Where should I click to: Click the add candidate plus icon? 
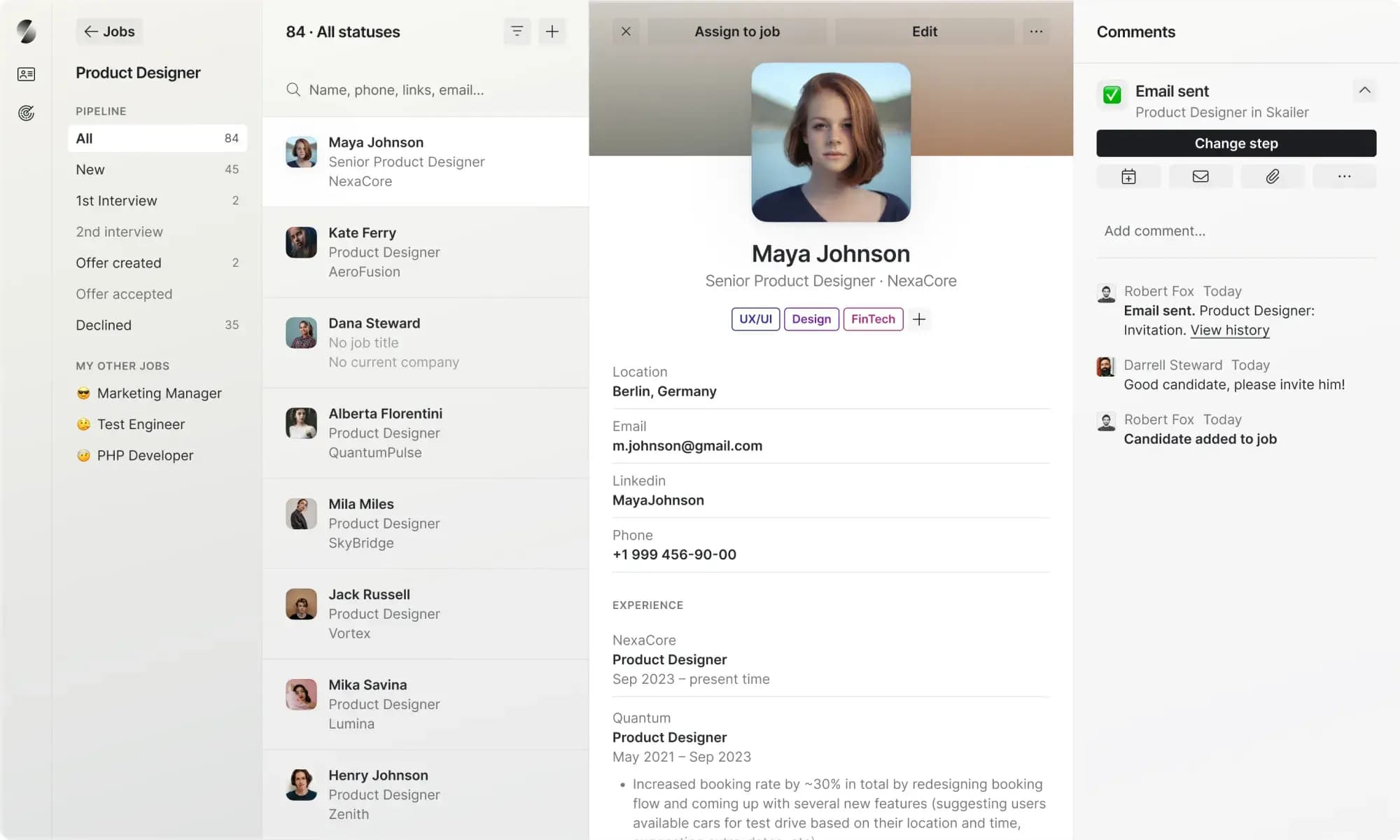click(552, 31)
